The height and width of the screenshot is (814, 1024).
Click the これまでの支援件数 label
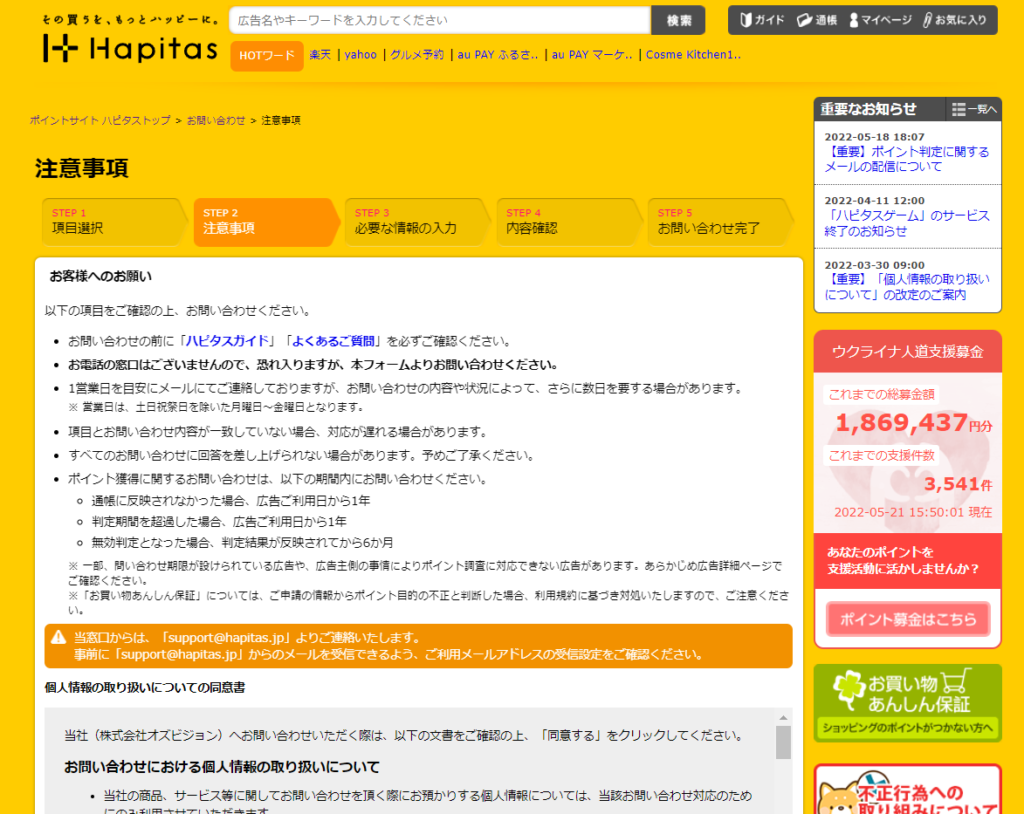(881, 455)
